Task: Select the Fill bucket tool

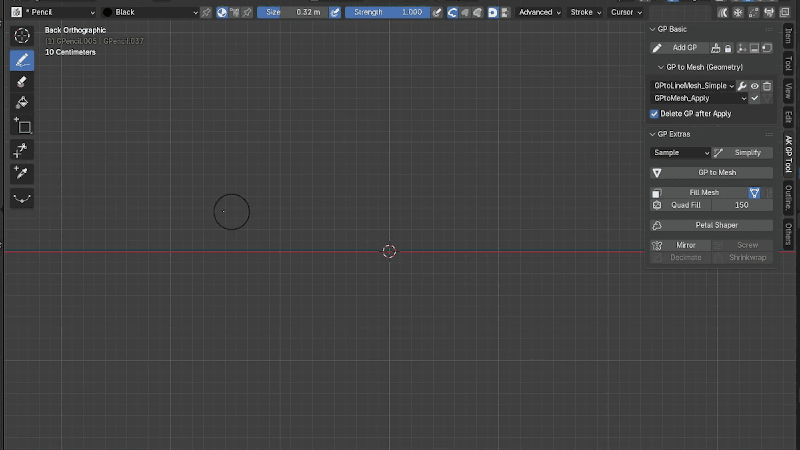Action: 22,103
